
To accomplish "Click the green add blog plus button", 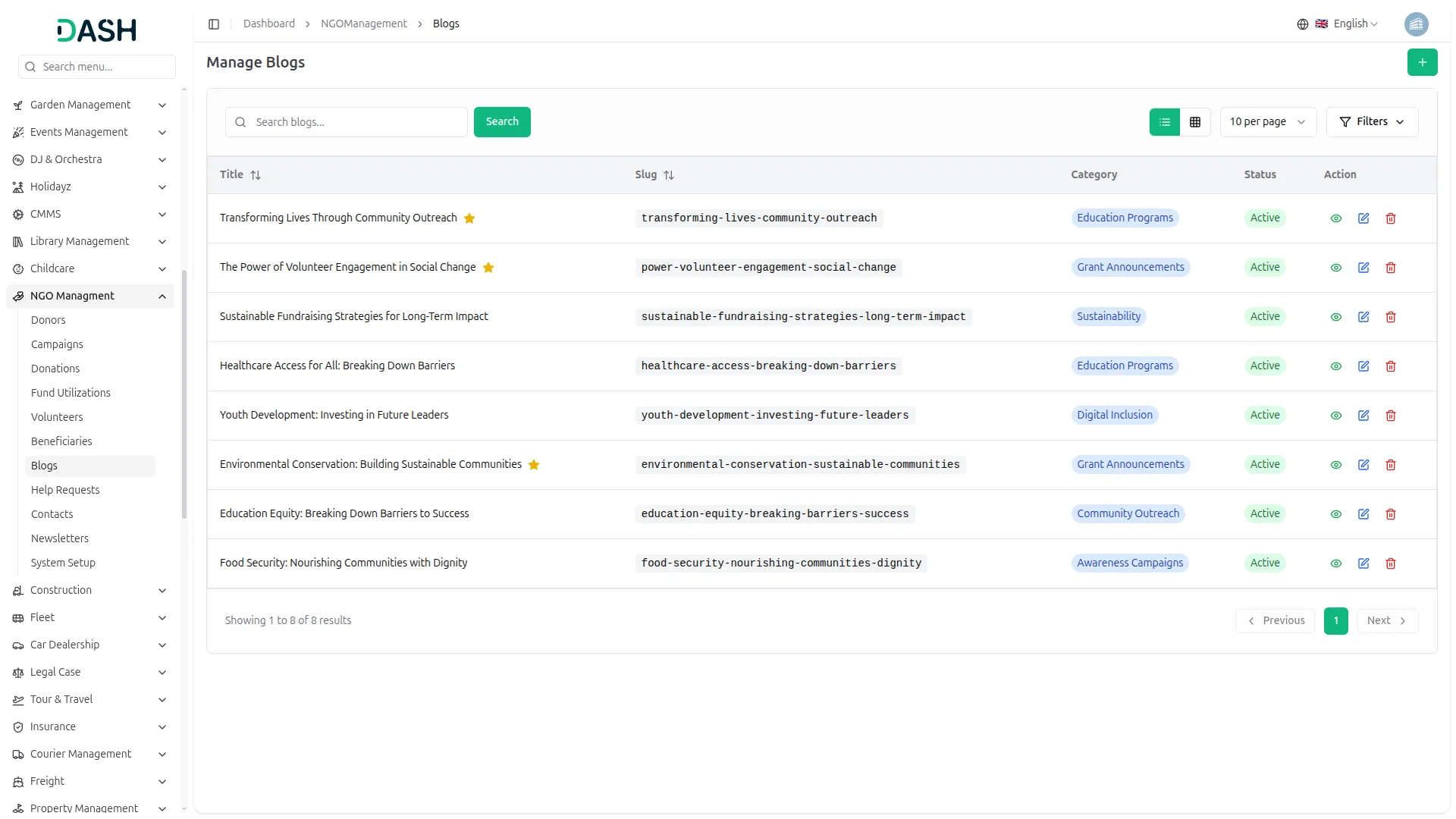I will tap(1422, 62).
